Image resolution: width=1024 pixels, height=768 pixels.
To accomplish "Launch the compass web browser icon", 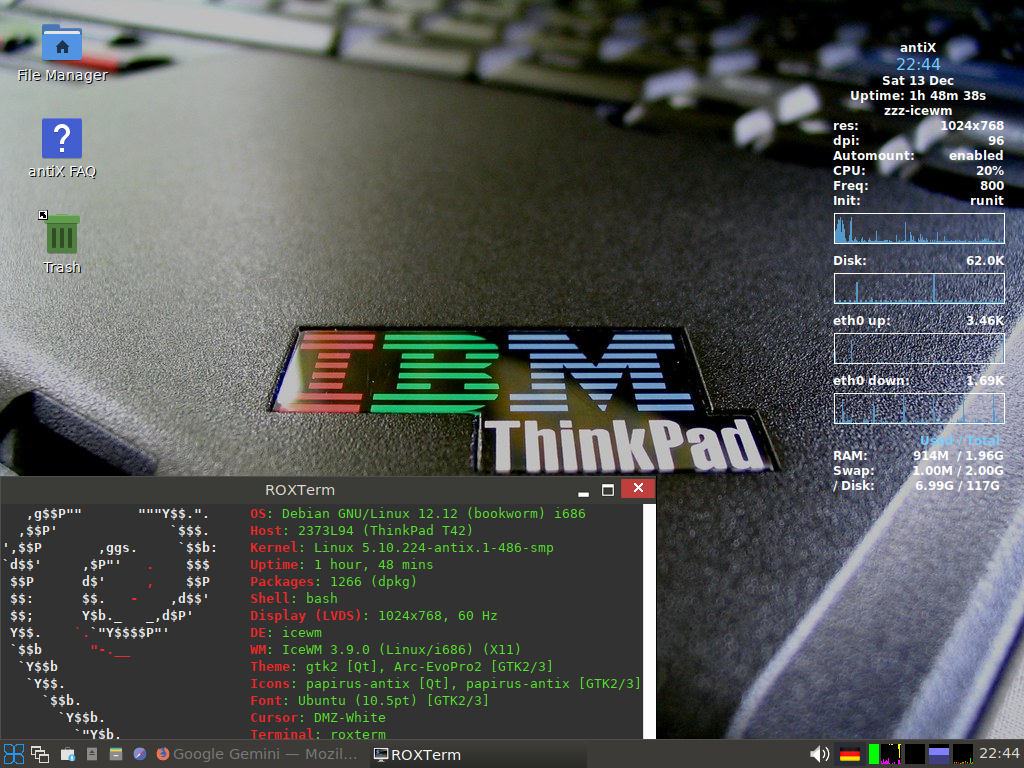I will pyautogui.click(x=140, y=754).
